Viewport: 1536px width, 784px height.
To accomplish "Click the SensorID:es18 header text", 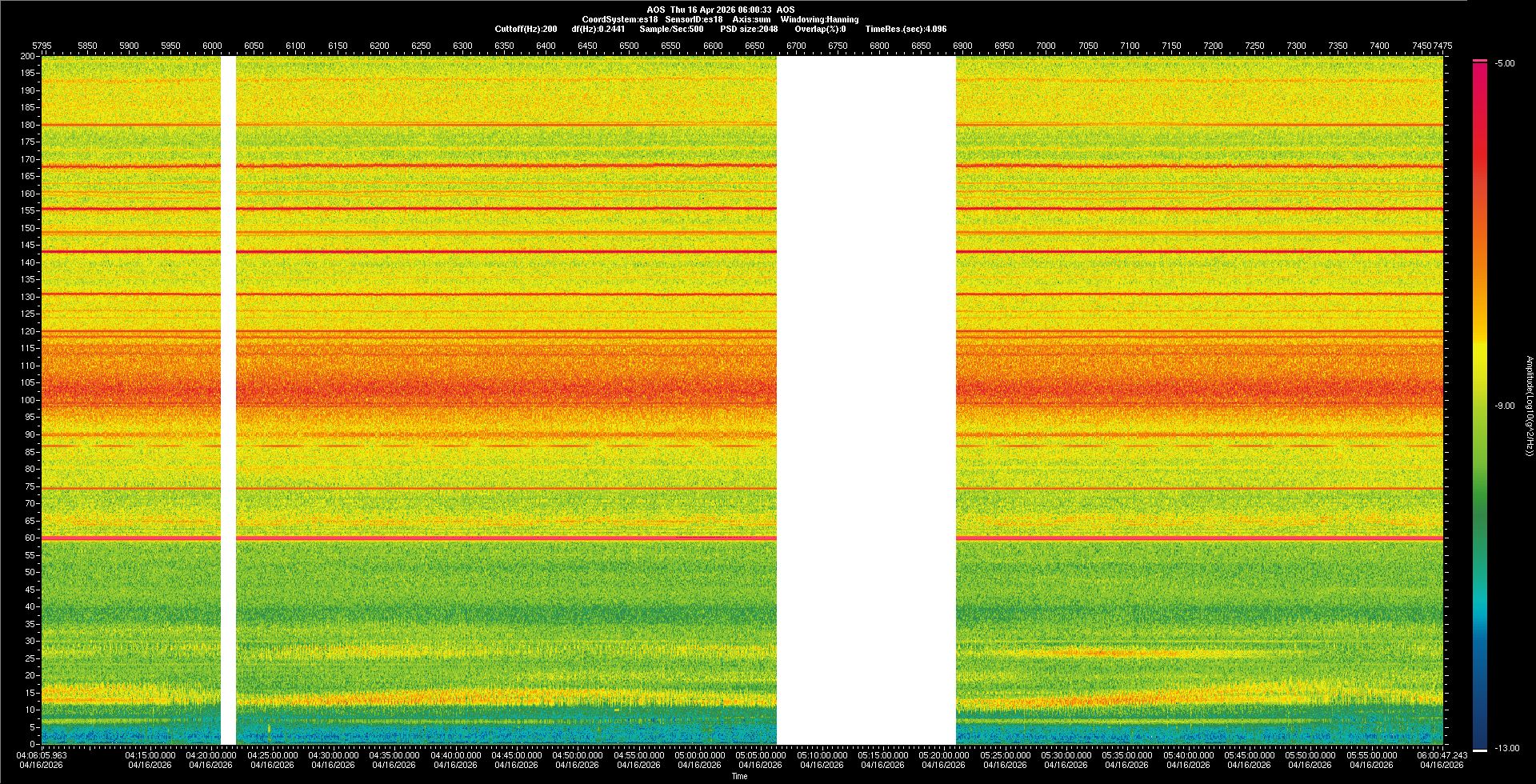I will coord(694,20).
